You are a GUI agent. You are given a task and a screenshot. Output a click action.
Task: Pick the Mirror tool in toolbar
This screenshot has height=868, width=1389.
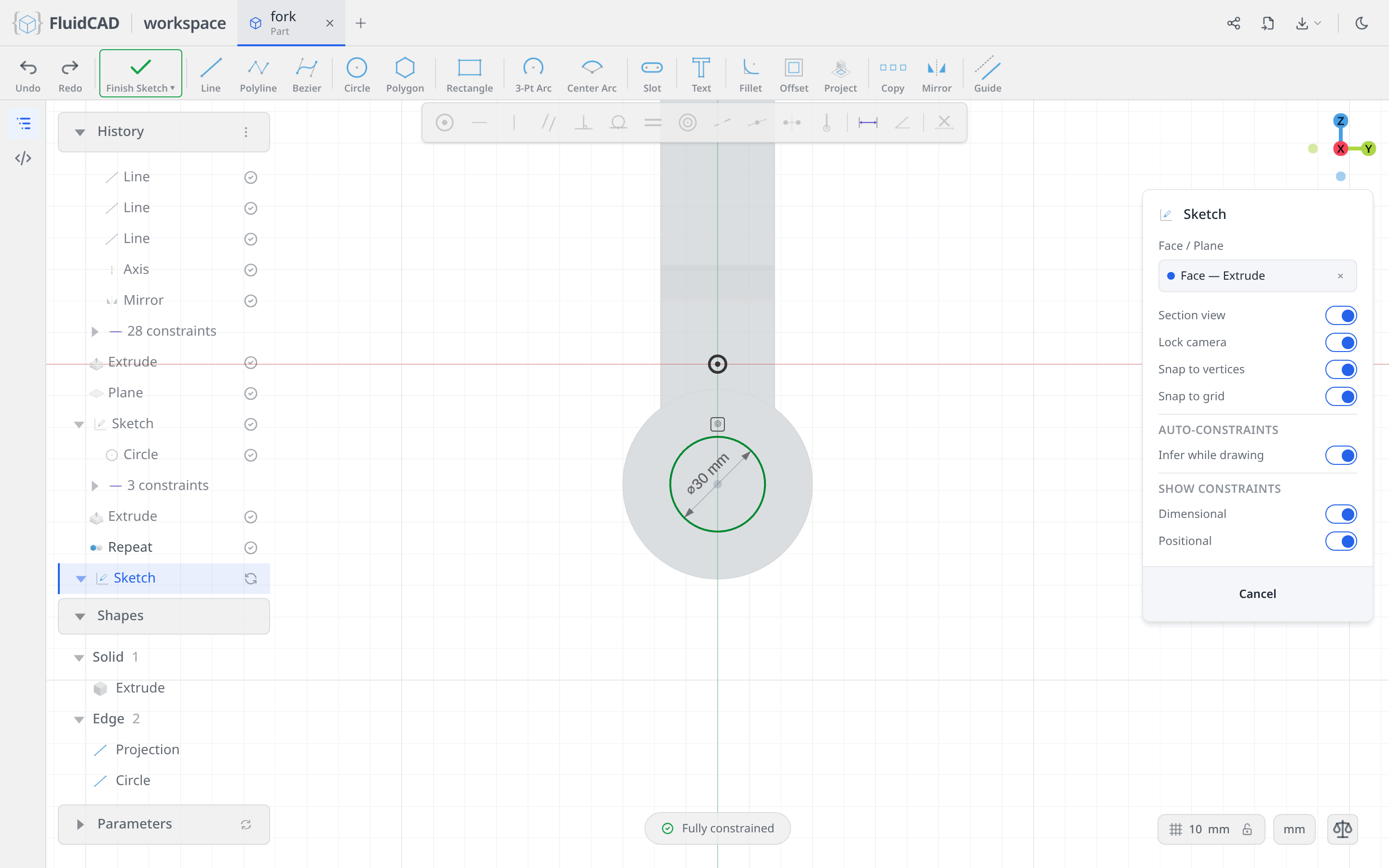tap(936, 74)
